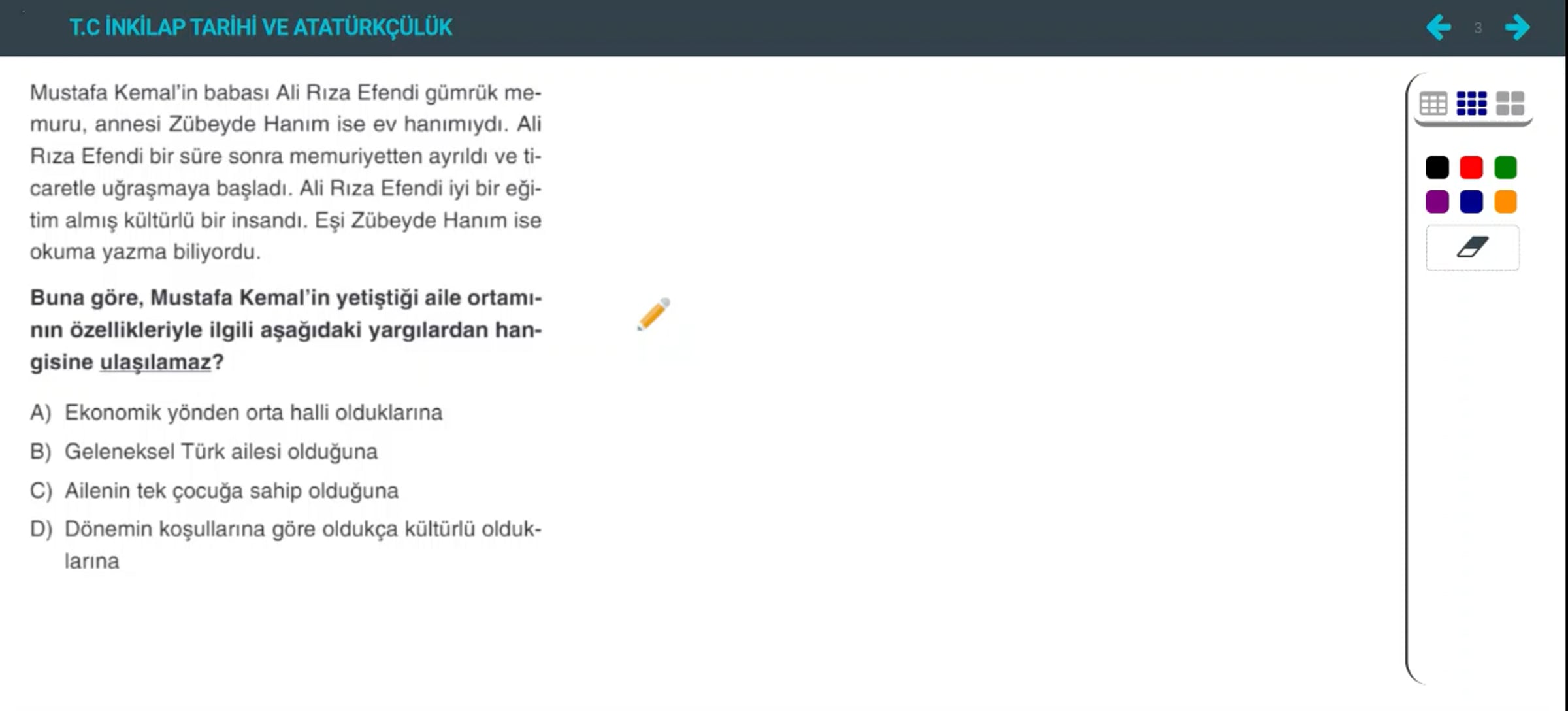Pick the red pen color
Image resolution: width=1568 pixels, height=711 pixels.
tap(1471, 167)
